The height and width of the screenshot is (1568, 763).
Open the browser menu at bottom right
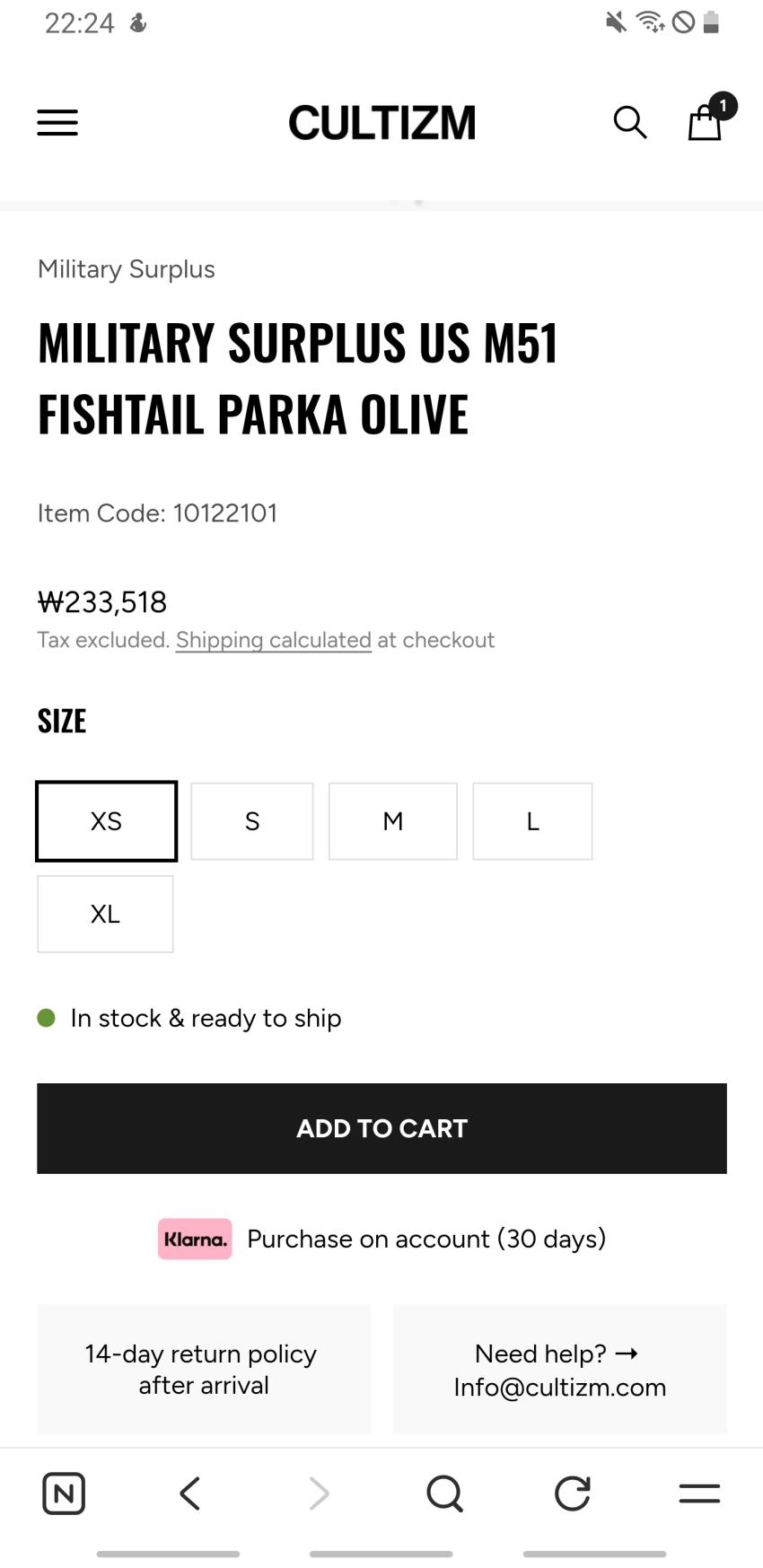pos(699,1494)
